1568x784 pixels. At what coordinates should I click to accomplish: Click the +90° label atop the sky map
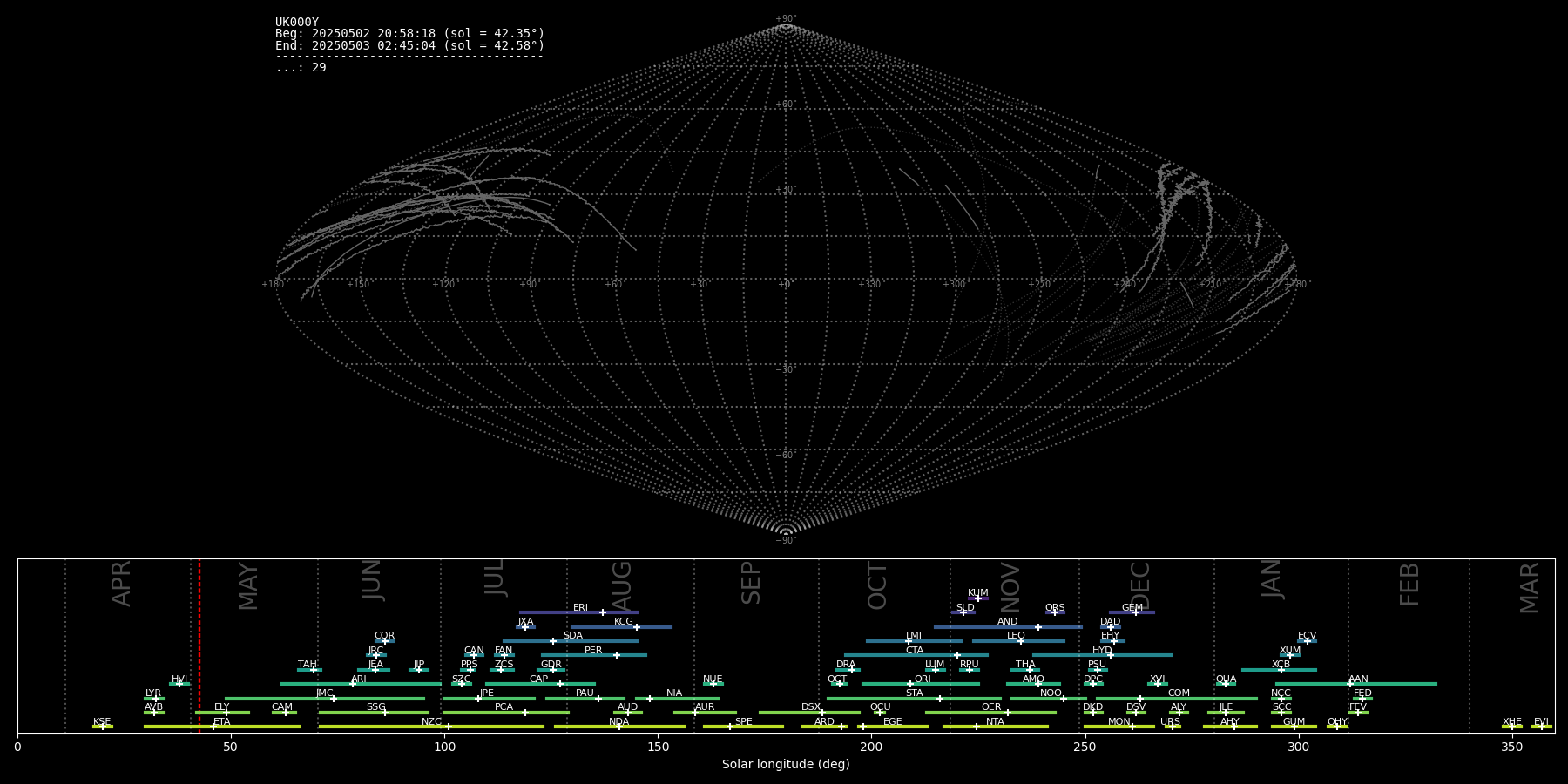coord(786,18)
